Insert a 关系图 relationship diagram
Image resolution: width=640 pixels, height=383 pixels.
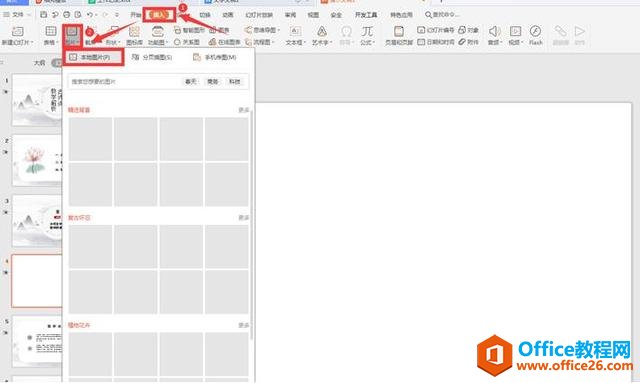tap(187, 42)
